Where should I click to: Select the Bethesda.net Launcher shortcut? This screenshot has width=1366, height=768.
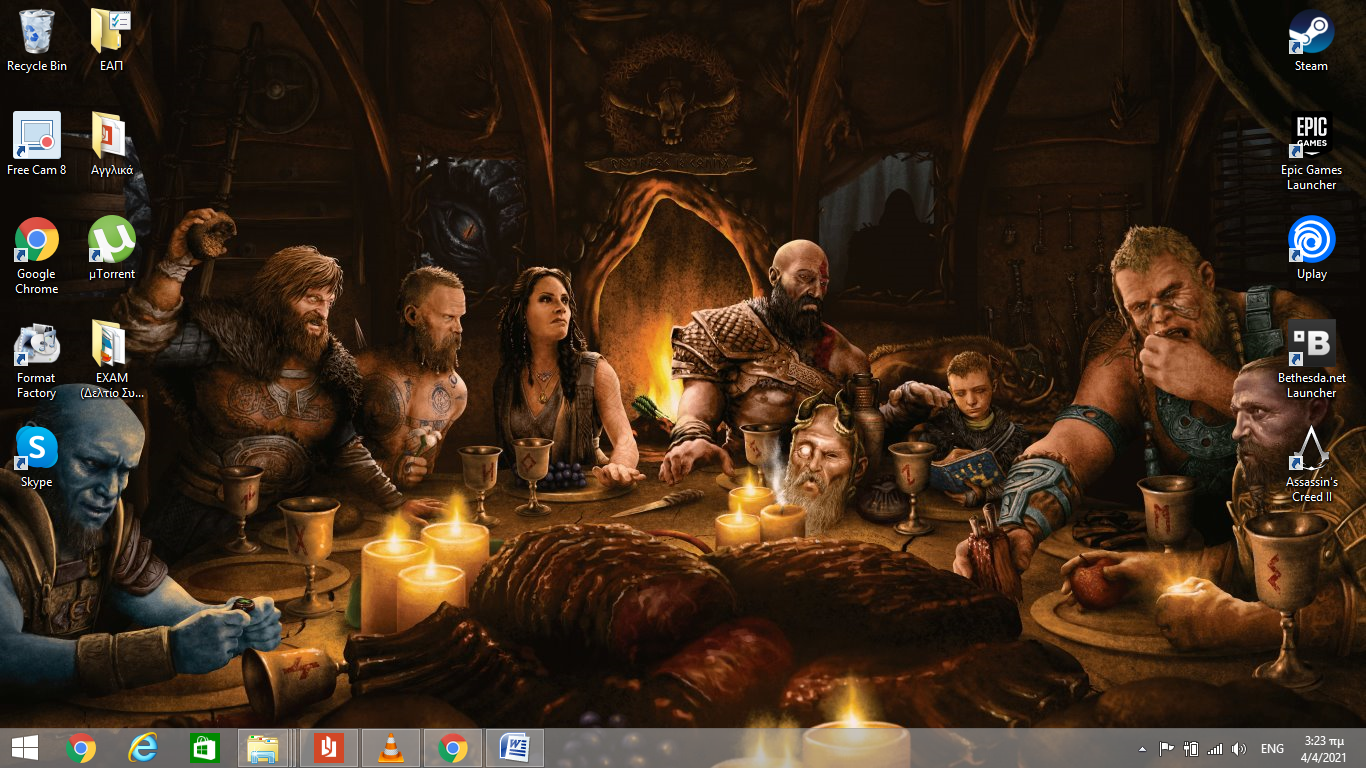(1311, 360)
